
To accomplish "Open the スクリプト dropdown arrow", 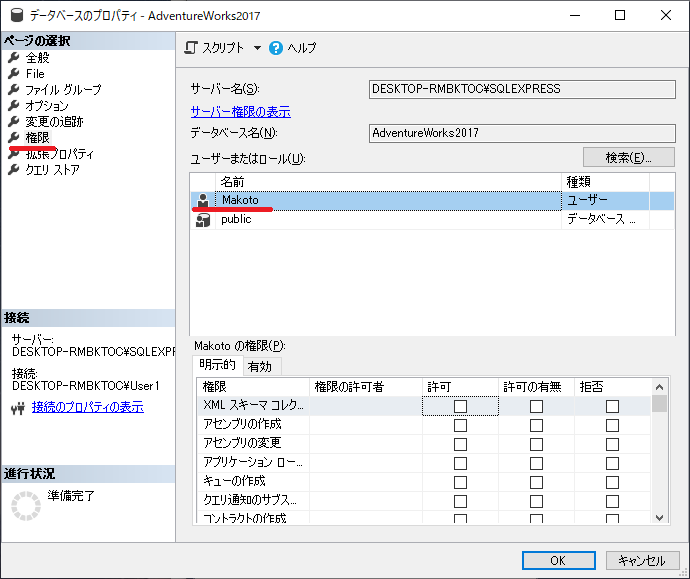I will coord(257,48).
